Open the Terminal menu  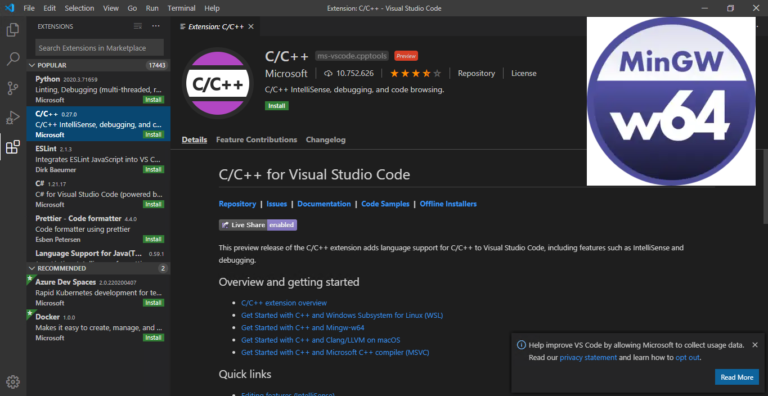(181, 8)
